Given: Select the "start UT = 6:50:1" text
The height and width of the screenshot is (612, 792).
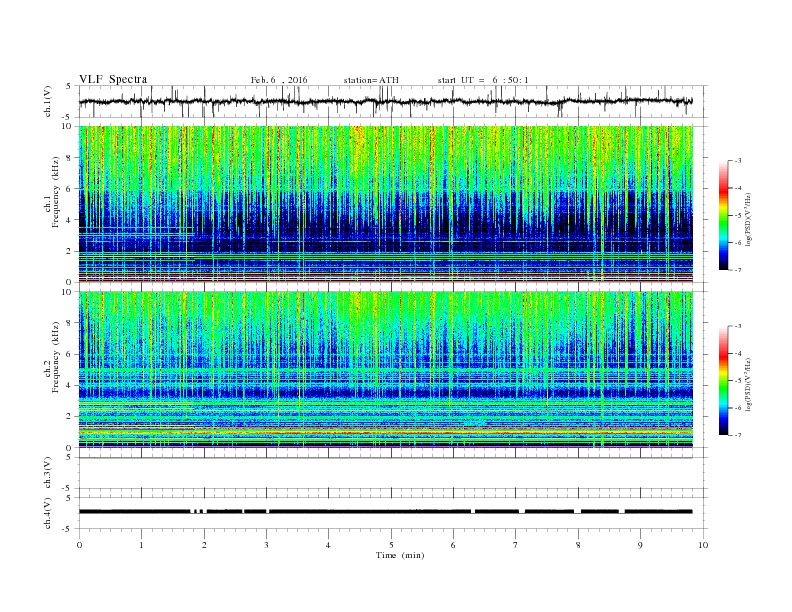Looking at the screenshot, I should click(x=483, y=80).
